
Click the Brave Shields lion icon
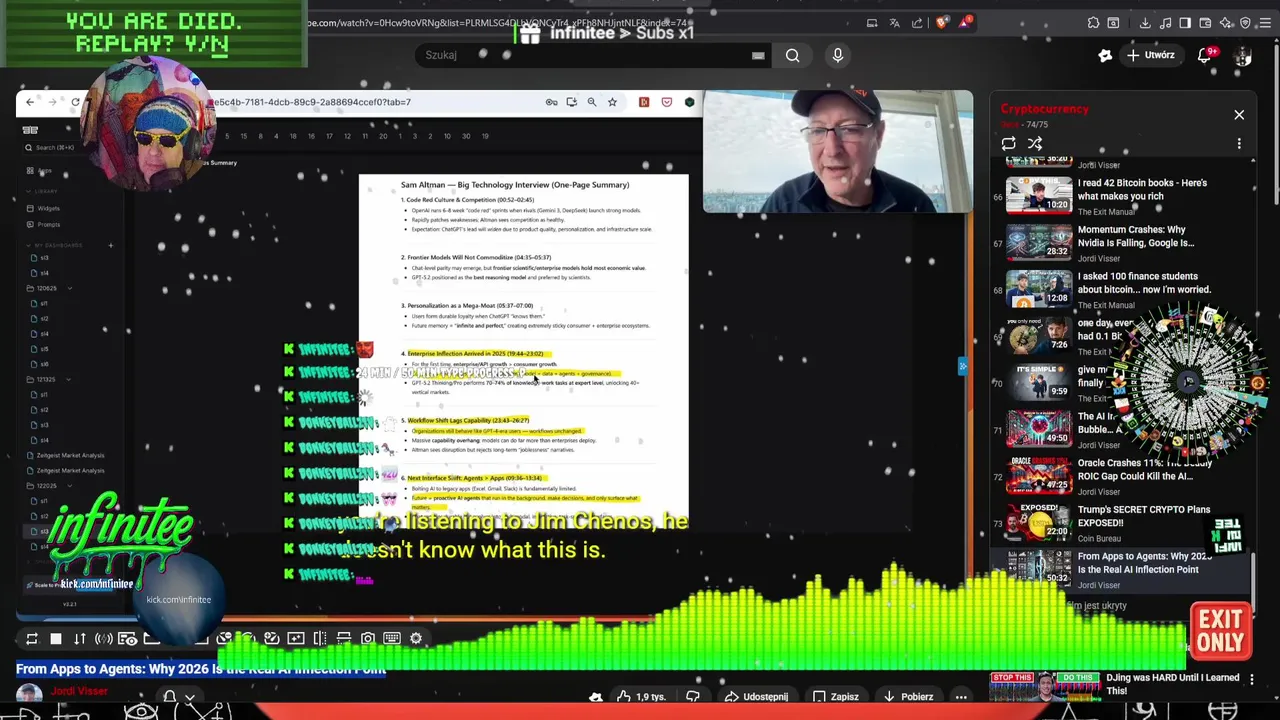tap(941, 22)
